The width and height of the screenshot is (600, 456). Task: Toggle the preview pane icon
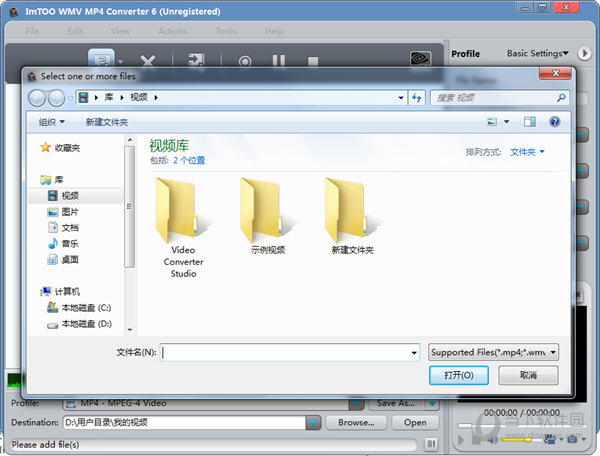(530, 122)
